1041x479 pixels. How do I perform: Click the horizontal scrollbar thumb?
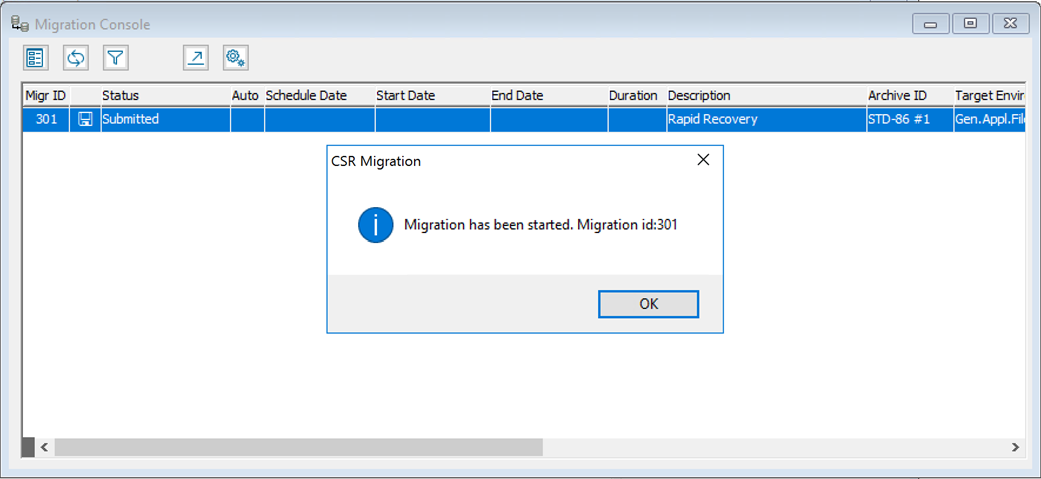click(x=298, y=447)
